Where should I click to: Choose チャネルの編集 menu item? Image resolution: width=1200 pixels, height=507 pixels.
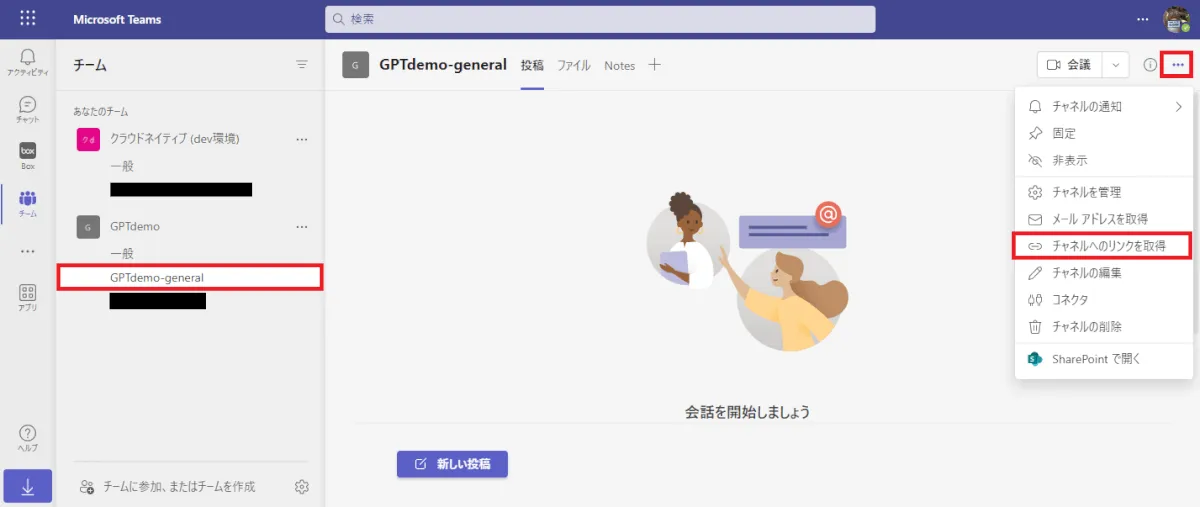1104,273
